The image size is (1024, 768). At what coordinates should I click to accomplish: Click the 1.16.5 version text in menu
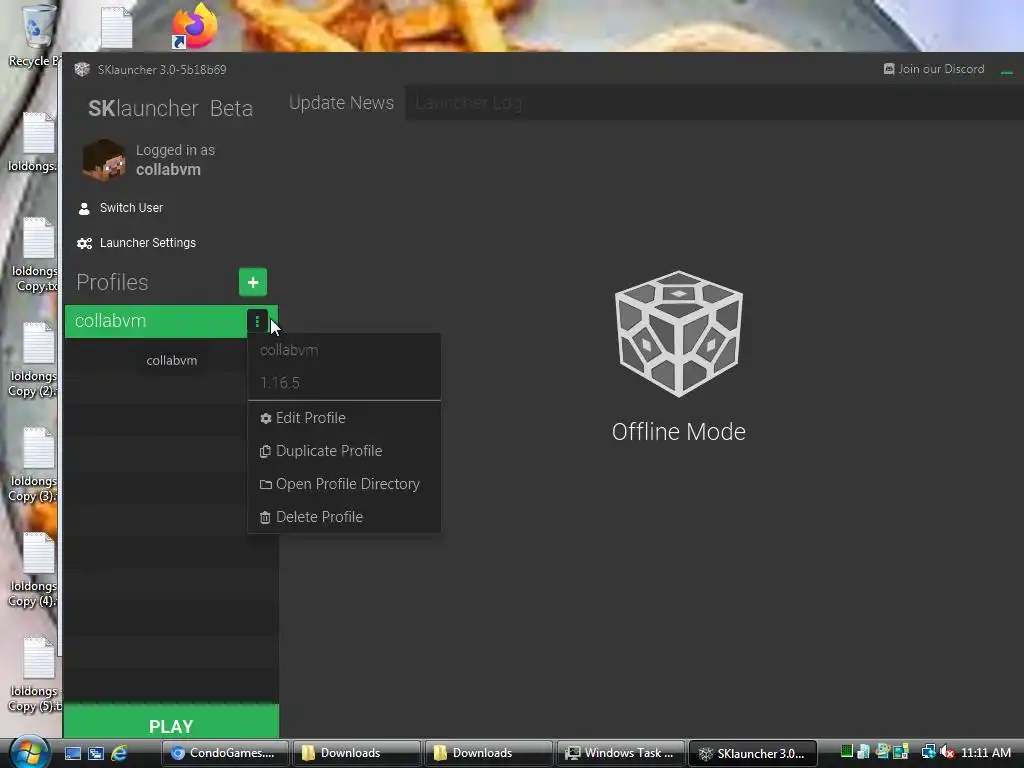[280, 383]
